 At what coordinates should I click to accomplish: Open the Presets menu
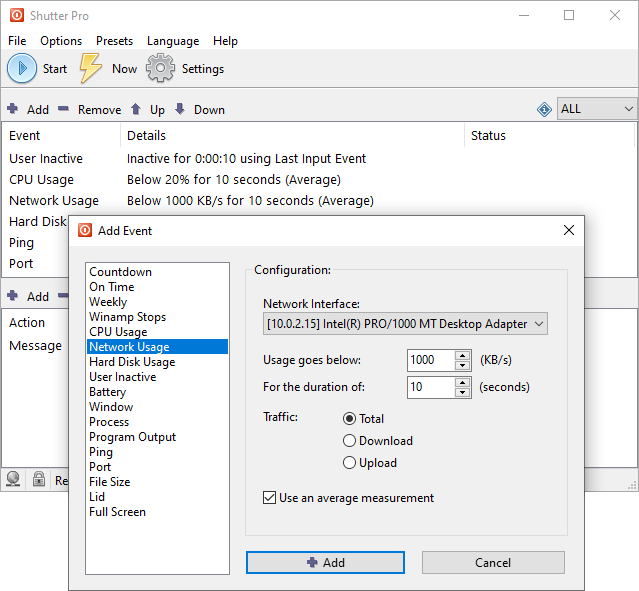(115, 41)
